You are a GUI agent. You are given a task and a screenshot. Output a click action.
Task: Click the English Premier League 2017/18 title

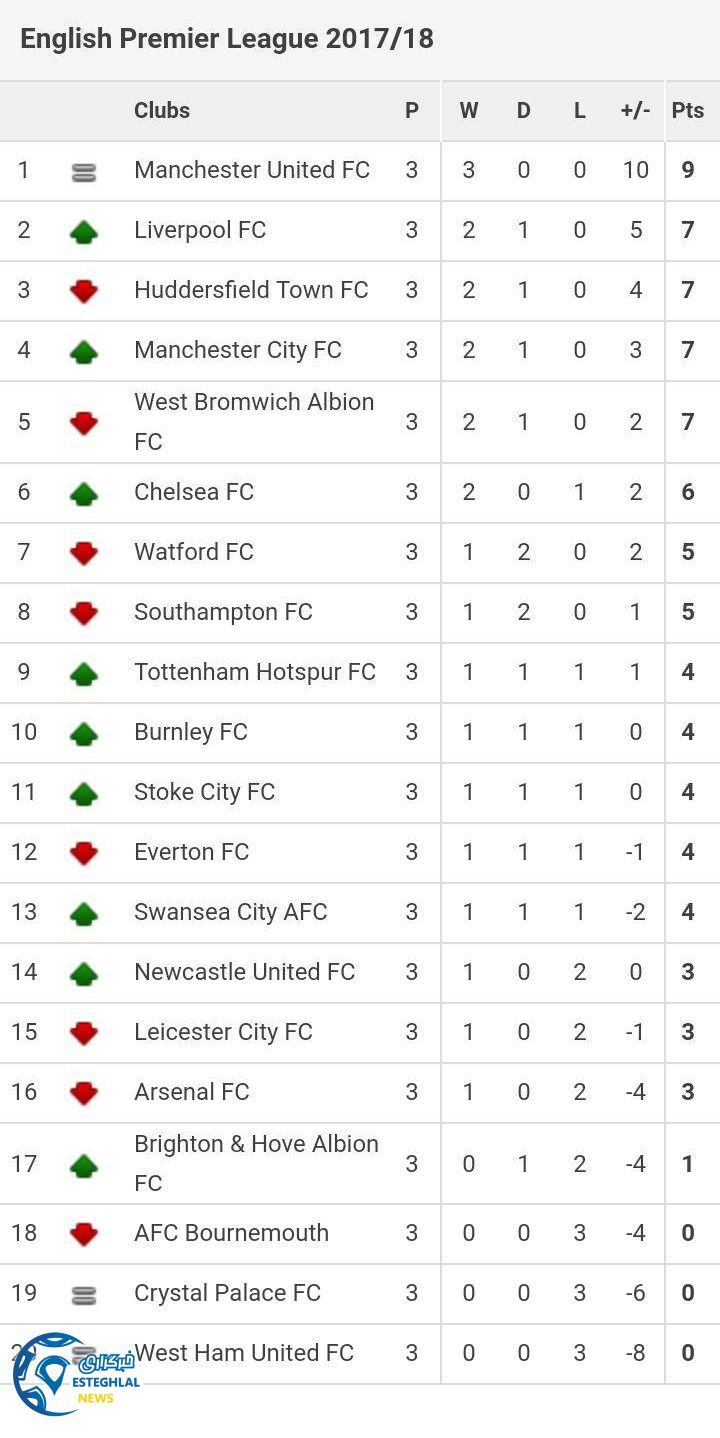pyautogui.click(x=227, y=39)
